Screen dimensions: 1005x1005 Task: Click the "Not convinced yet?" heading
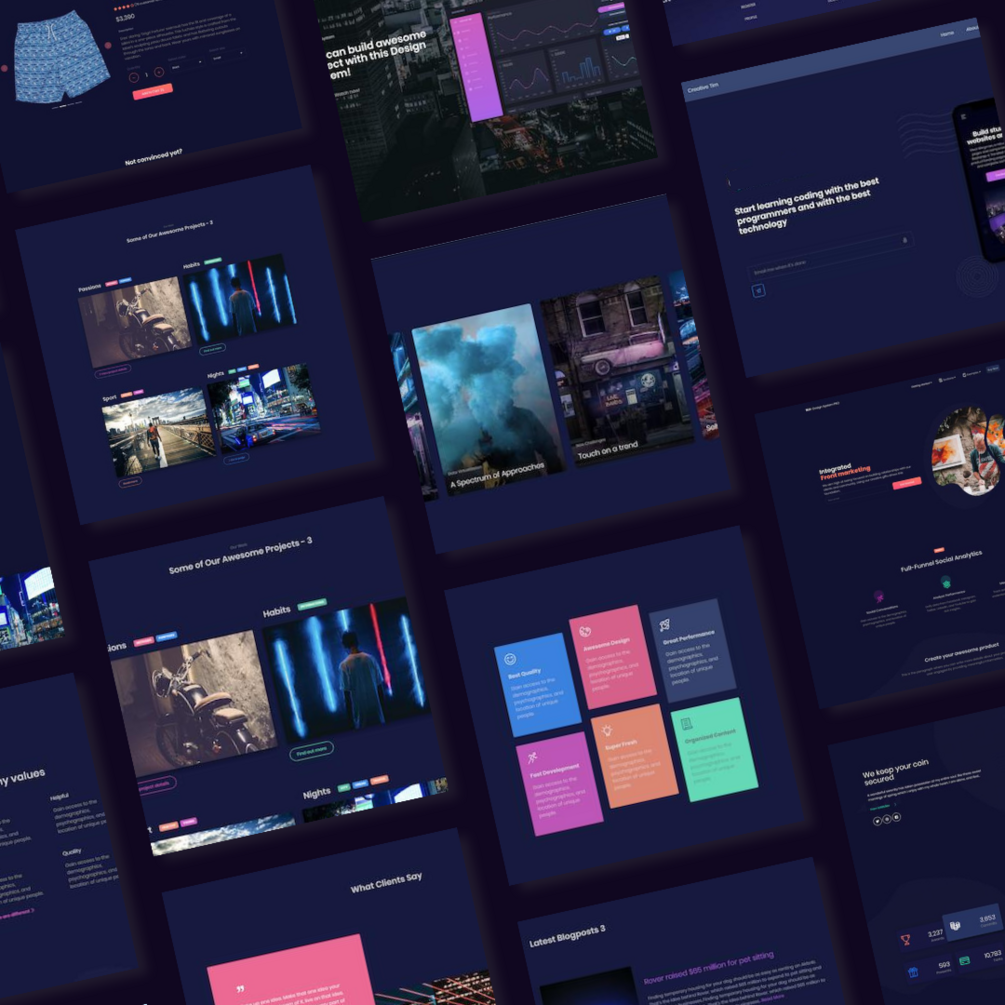coord(153,157)
